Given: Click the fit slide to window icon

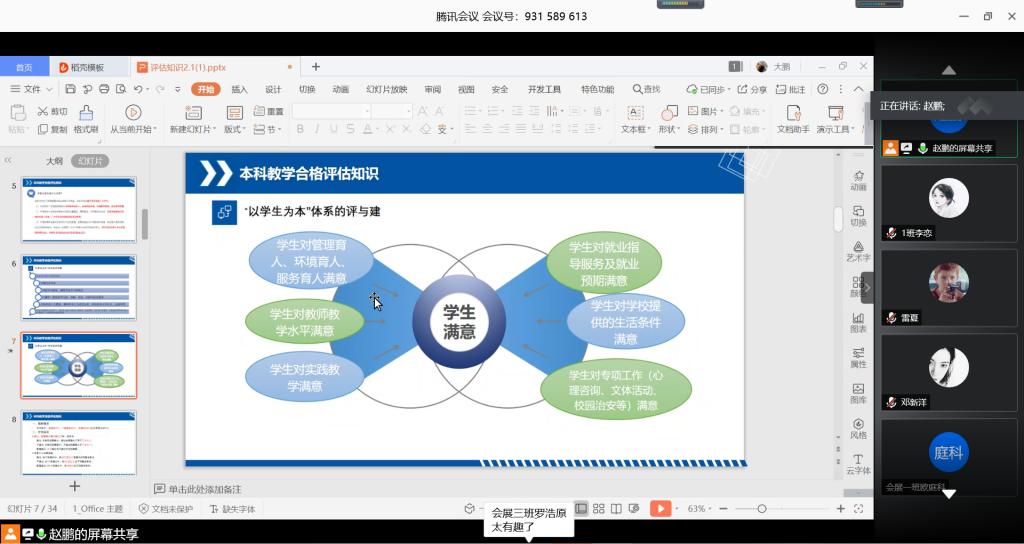Looking at the screenshot, I should (859, 509).
